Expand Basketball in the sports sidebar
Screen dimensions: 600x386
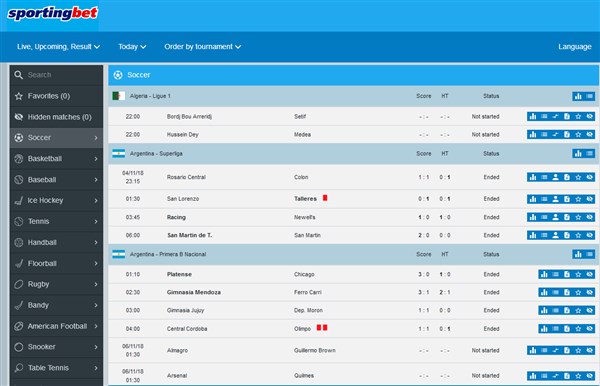coord(56,158)
